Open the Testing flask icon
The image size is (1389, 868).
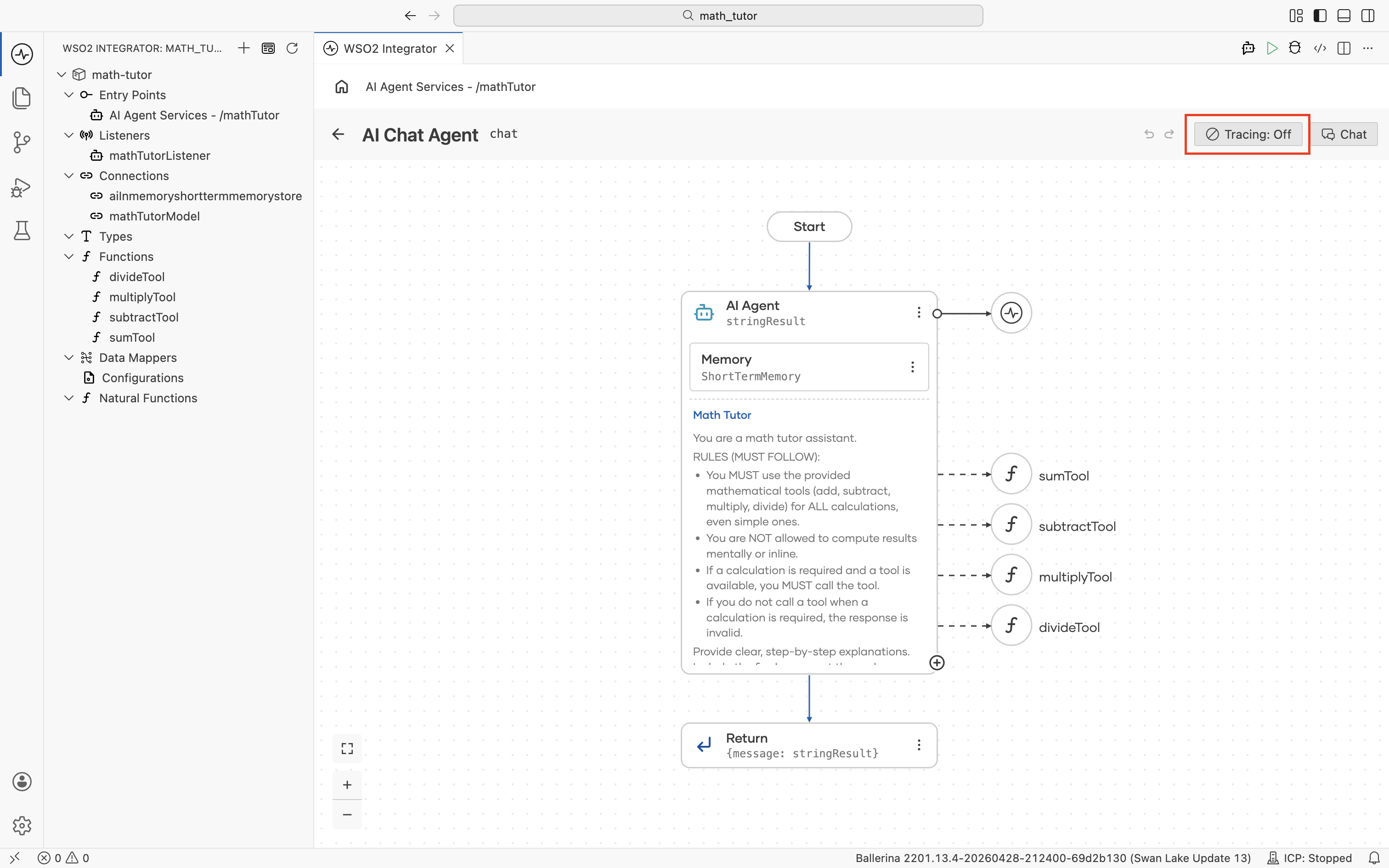tap(22, 230)
